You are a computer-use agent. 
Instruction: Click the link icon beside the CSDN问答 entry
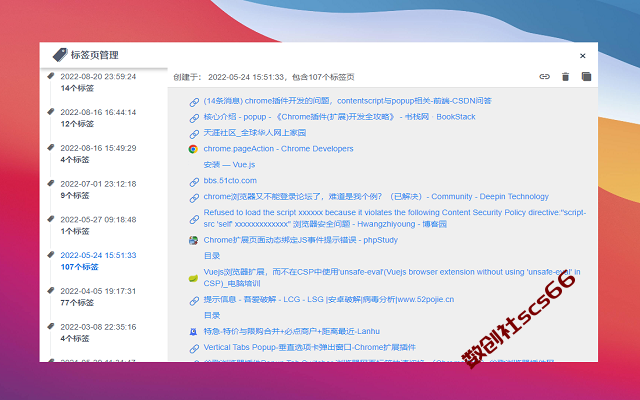click(x=194, y=102)
